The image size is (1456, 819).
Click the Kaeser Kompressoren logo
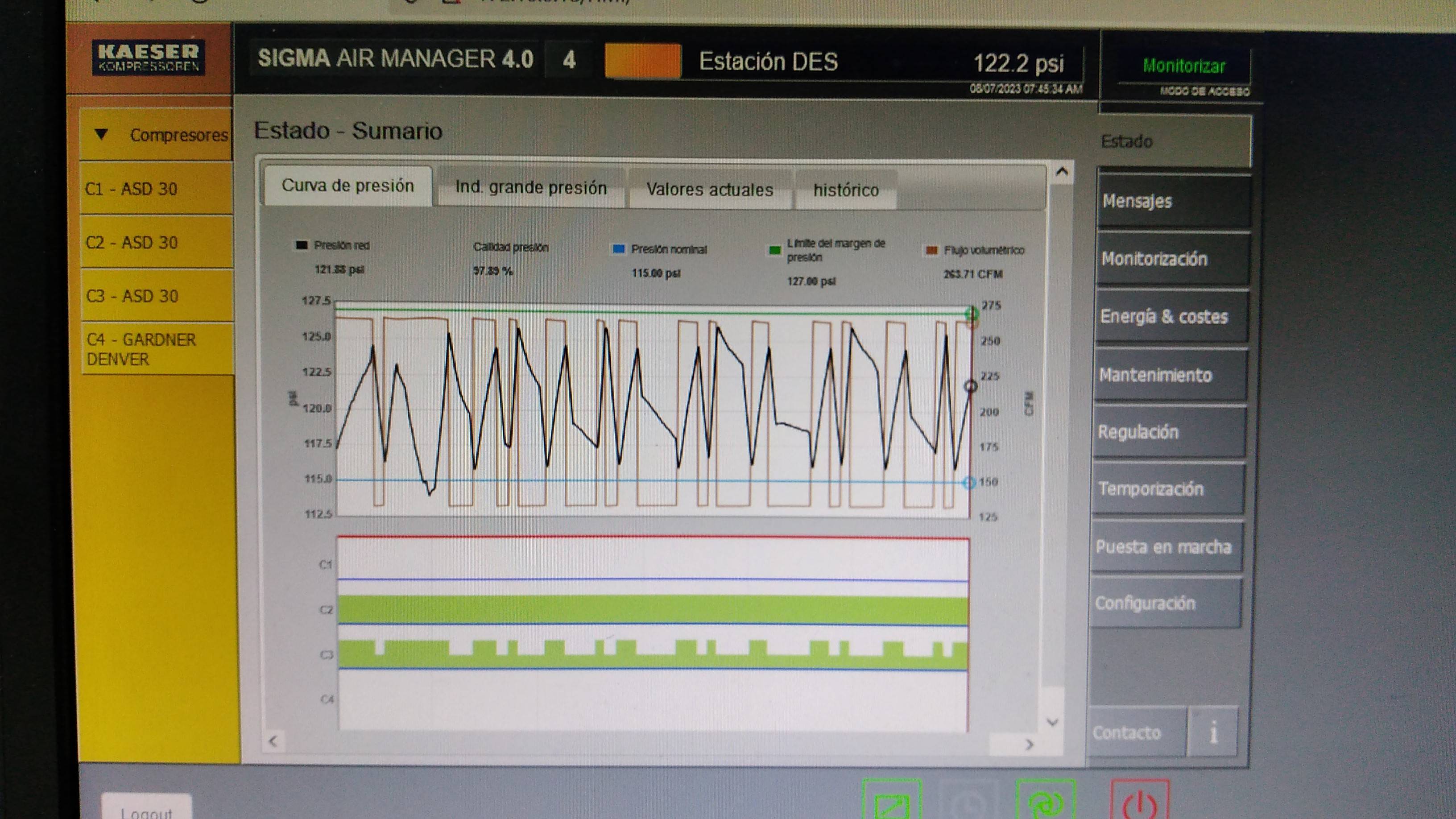click(149, 58)
